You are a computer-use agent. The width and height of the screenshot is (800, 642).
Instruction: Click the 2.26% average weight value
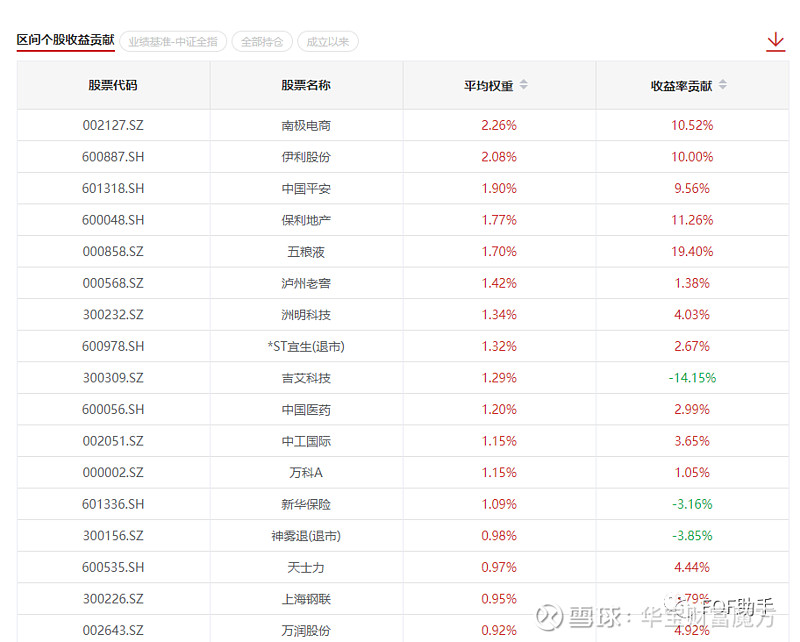point(499,125)
